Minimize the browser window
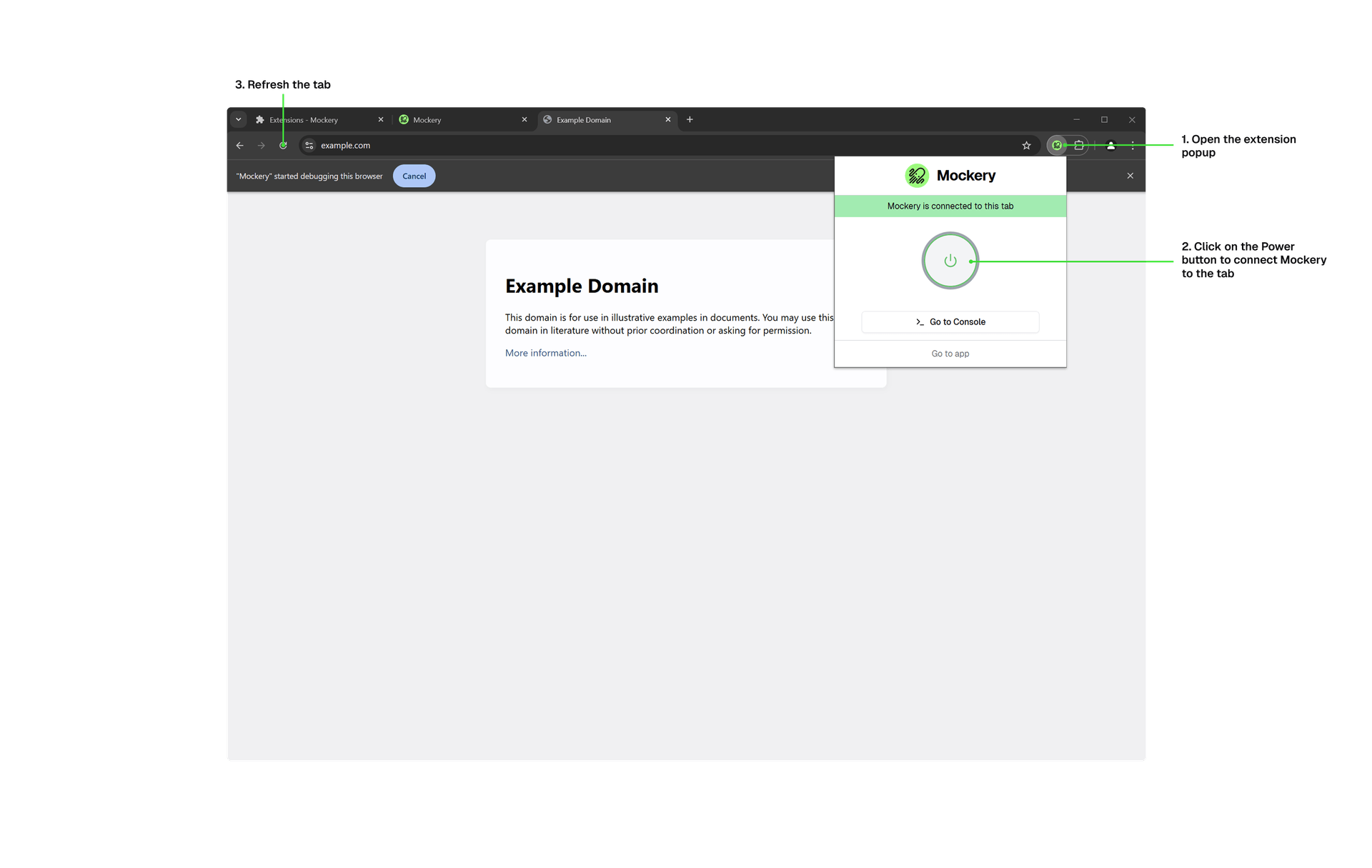 (x=1076, y=120)
